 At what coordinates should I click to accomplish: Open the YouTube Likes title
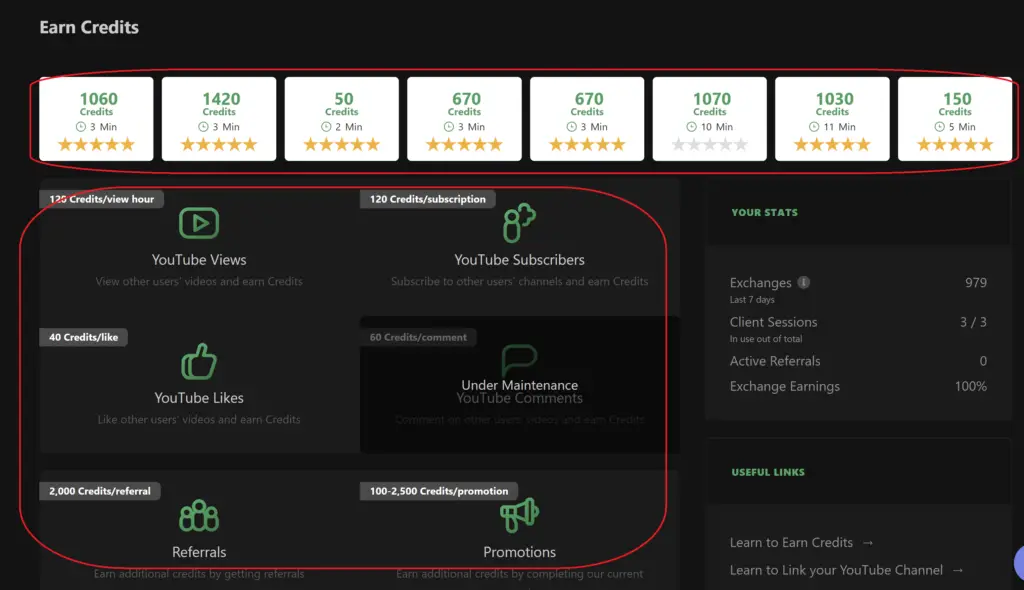pyautogui.click(x=199, y=398)
